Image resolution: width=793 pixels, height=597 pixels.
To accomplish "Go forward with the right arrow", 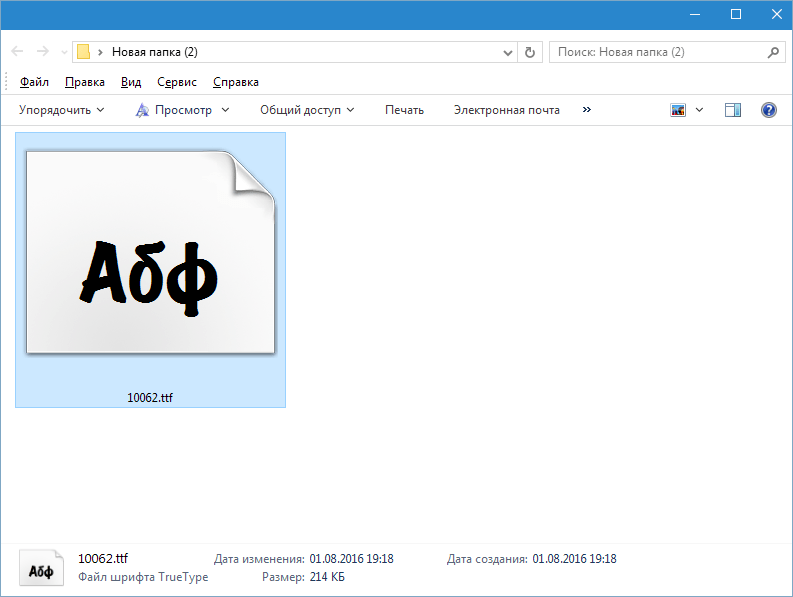I will [43, 51].
